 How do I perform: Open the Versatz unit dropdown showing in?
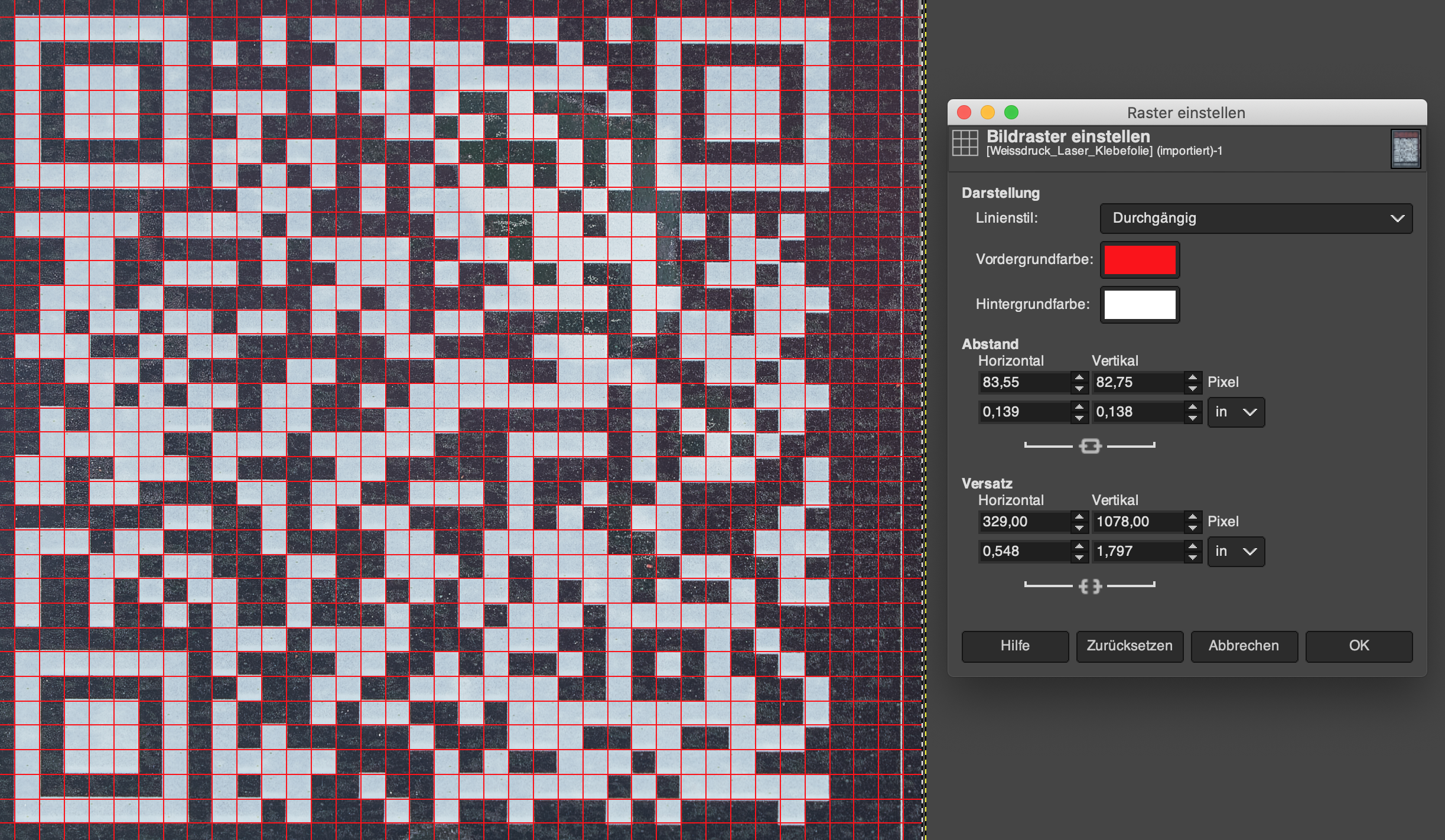[1236, 551]
